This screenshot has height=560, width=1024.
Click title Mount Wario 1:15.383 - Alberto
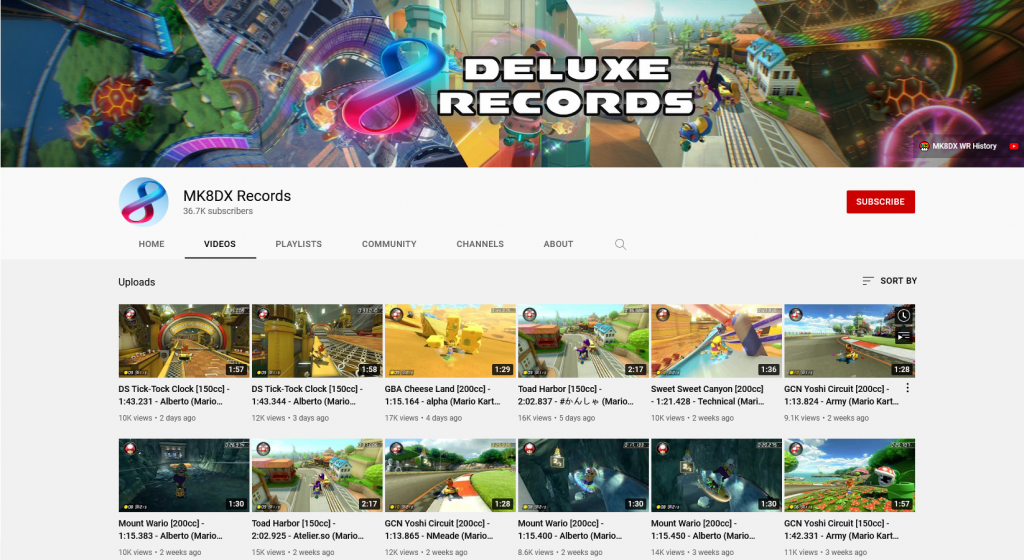tap(170, 529)
